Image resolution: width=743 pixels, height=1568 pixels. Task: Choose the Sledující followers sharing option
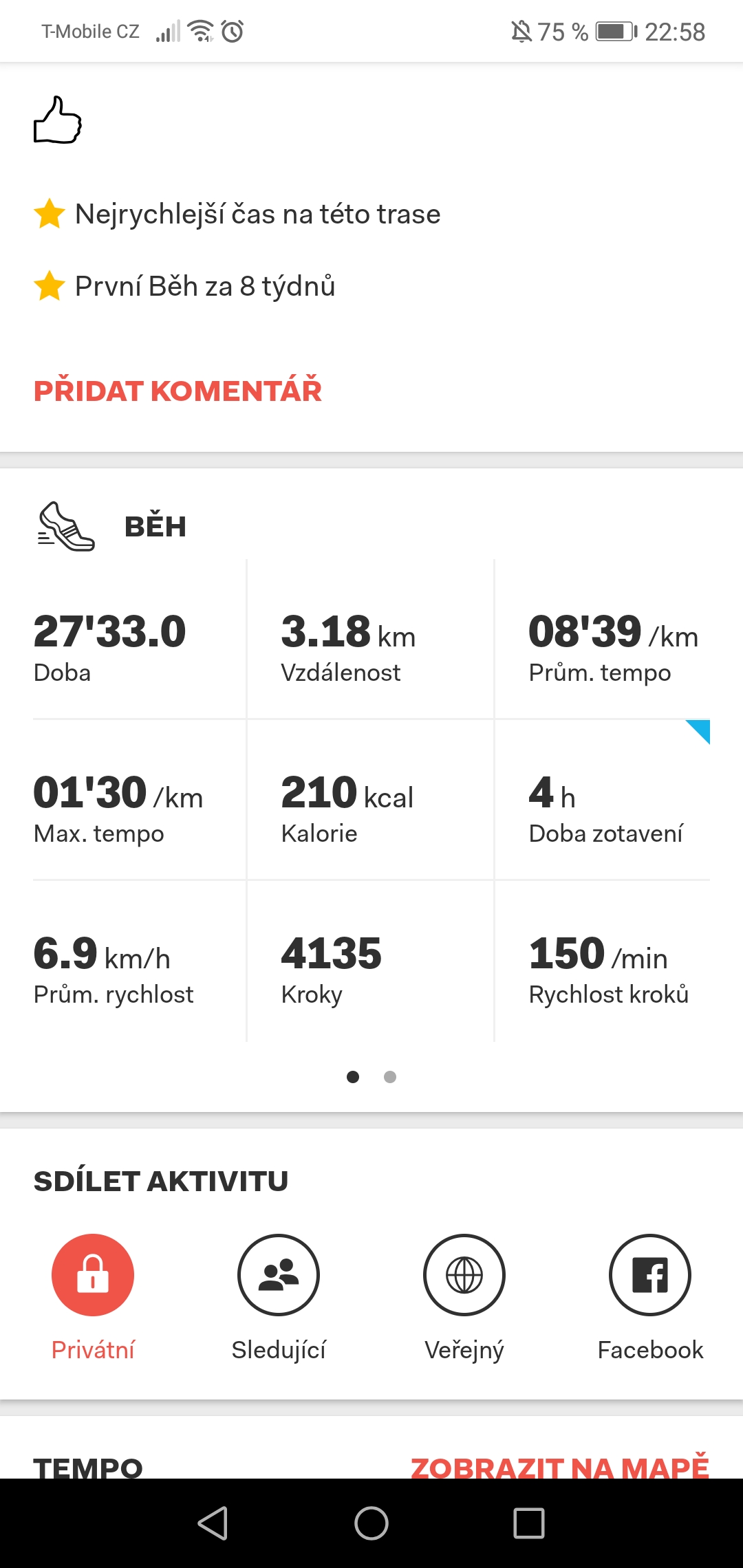279,1275
